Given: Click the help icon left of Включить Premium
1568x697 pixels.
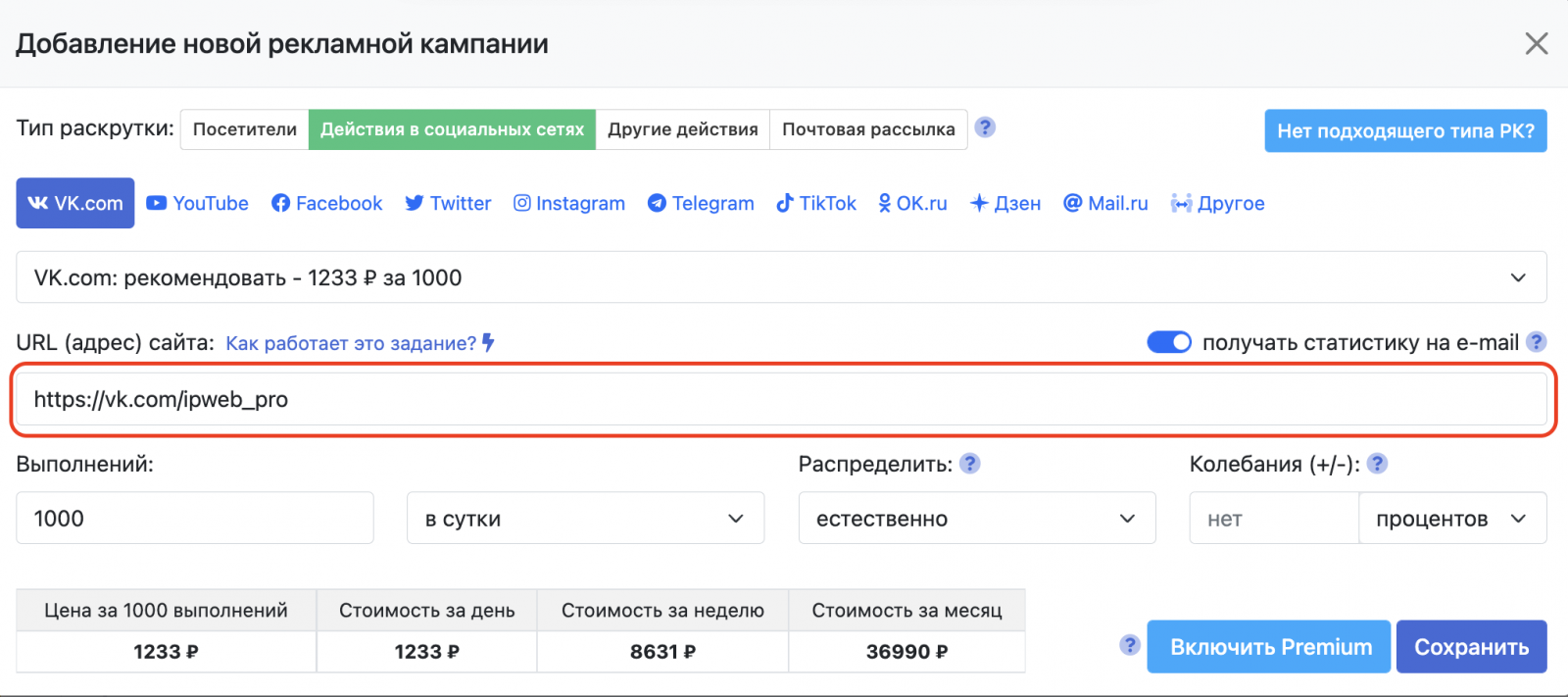Looking at the screenshot, I should coord(1130,645).
